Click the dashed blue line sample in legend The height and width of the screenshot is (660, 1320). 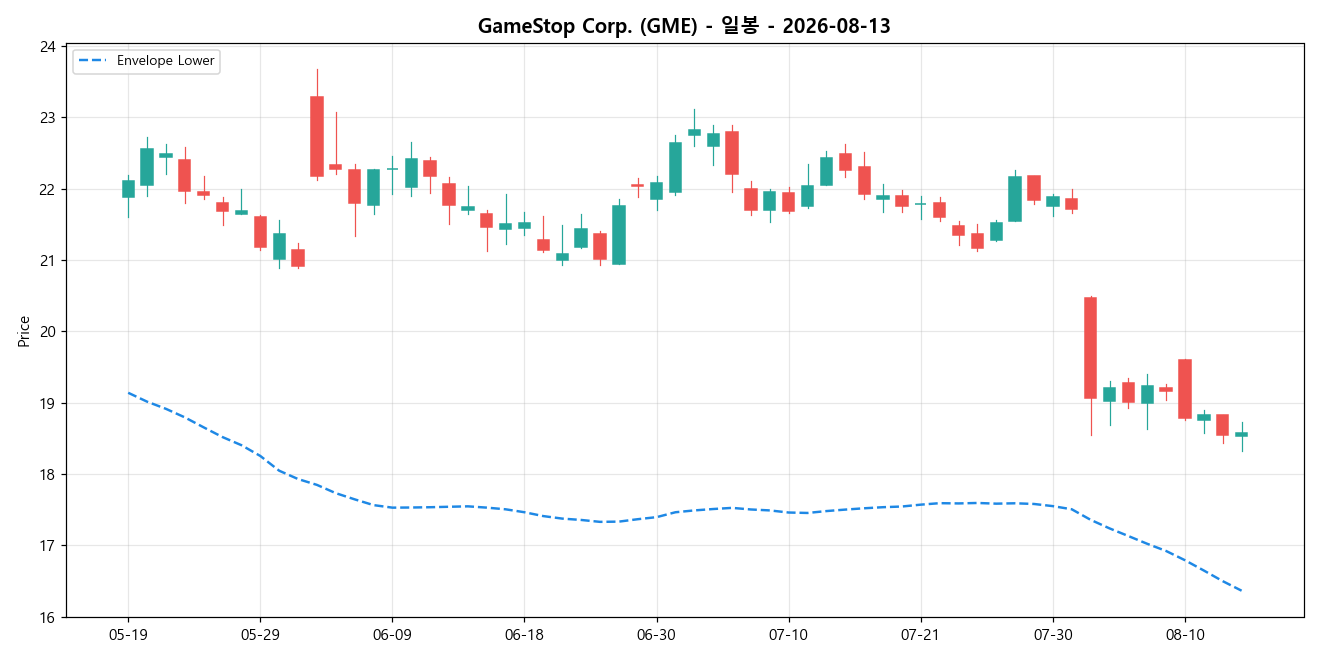(x=94, y=61)
